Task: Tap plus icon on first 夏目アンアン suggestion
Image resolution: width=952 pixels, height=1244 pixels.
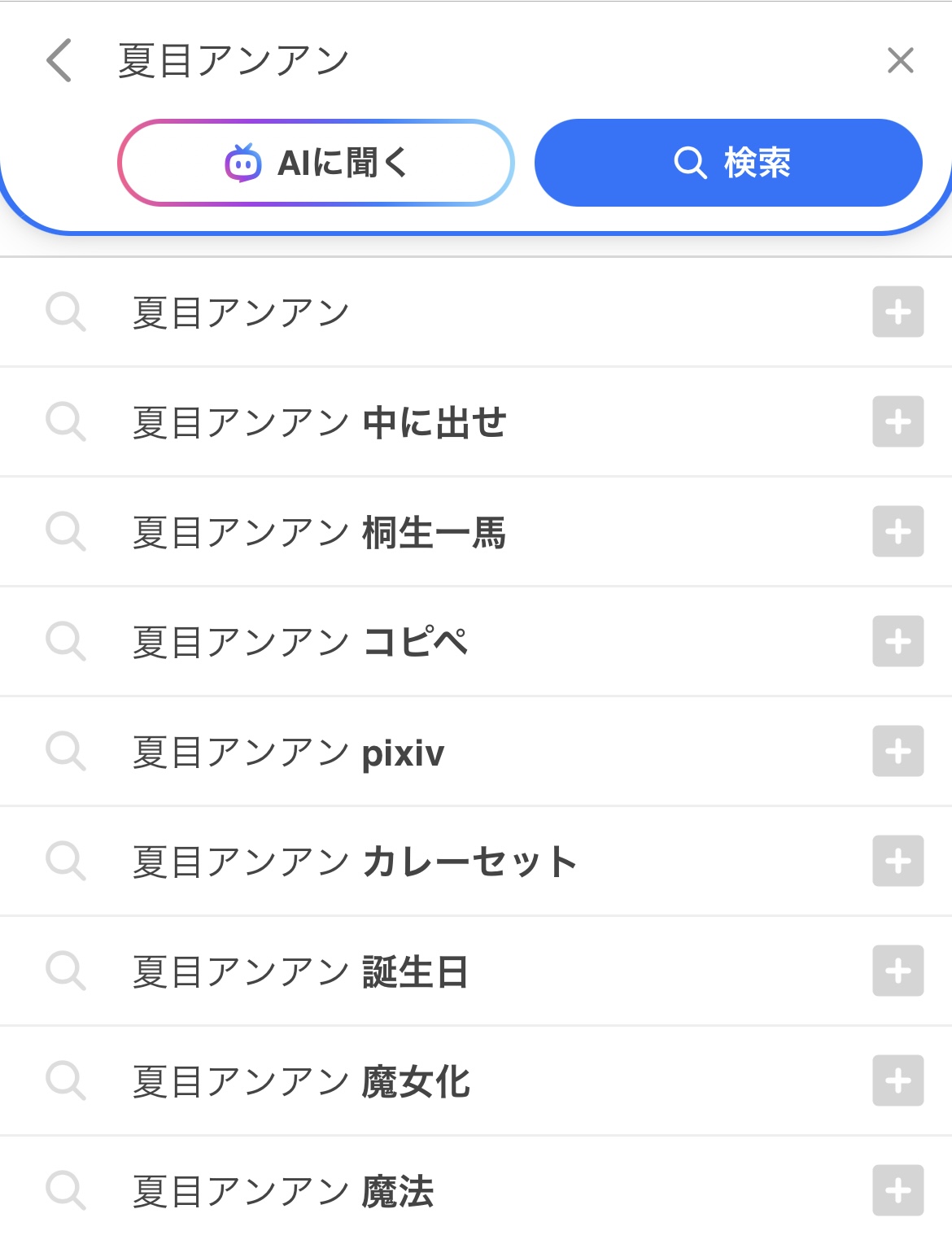Action: coord(897,312)
